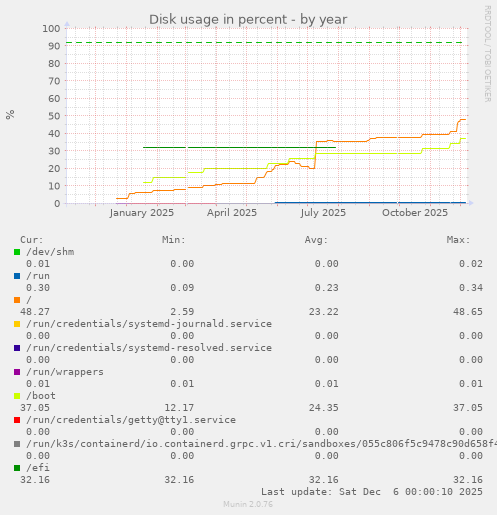This screenshot has width=497, height=515.
Task: Click the 50 mark on the y-axis
Action: point(54,116)
